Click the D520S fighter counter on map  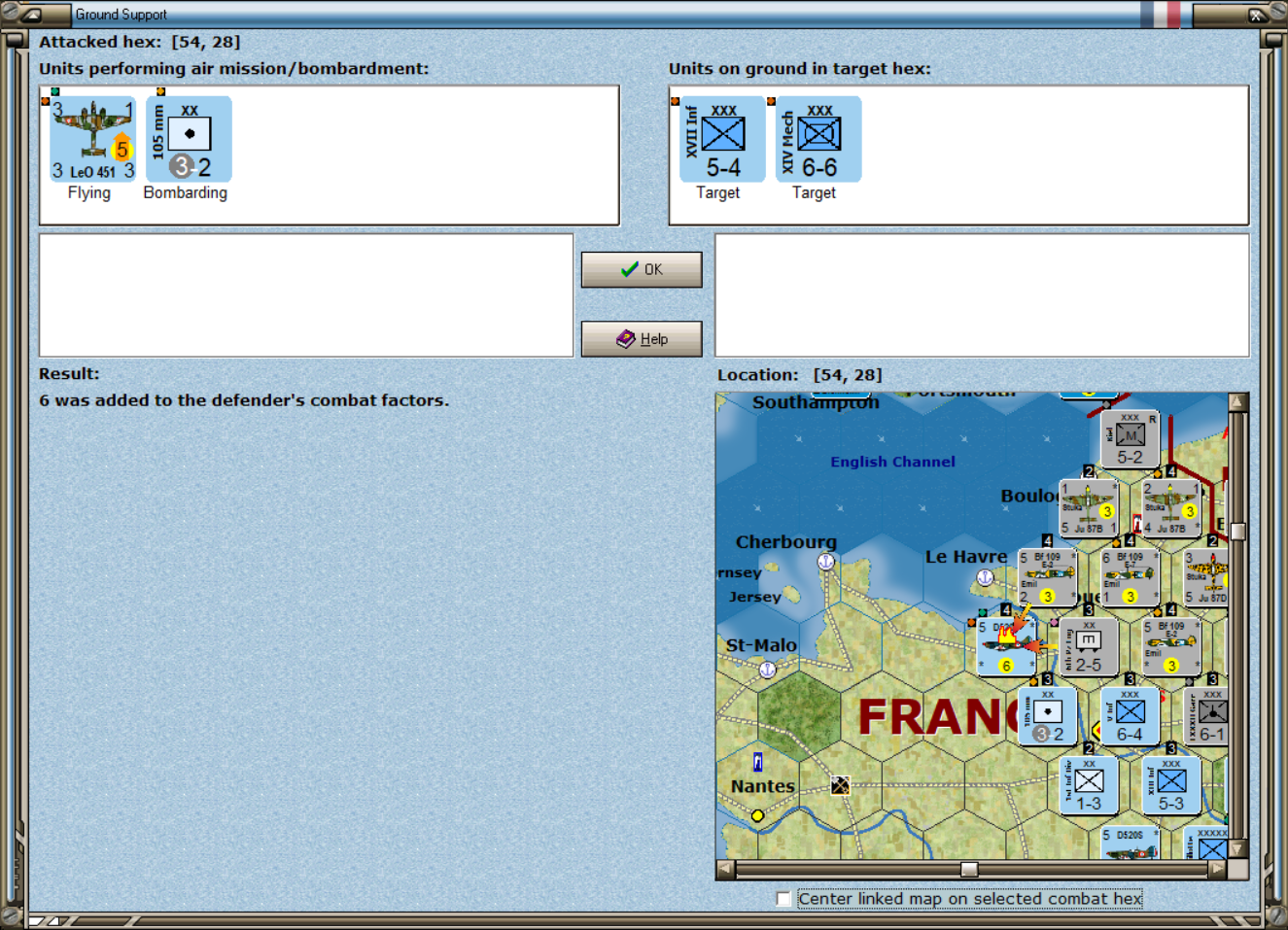[1130, 844]
